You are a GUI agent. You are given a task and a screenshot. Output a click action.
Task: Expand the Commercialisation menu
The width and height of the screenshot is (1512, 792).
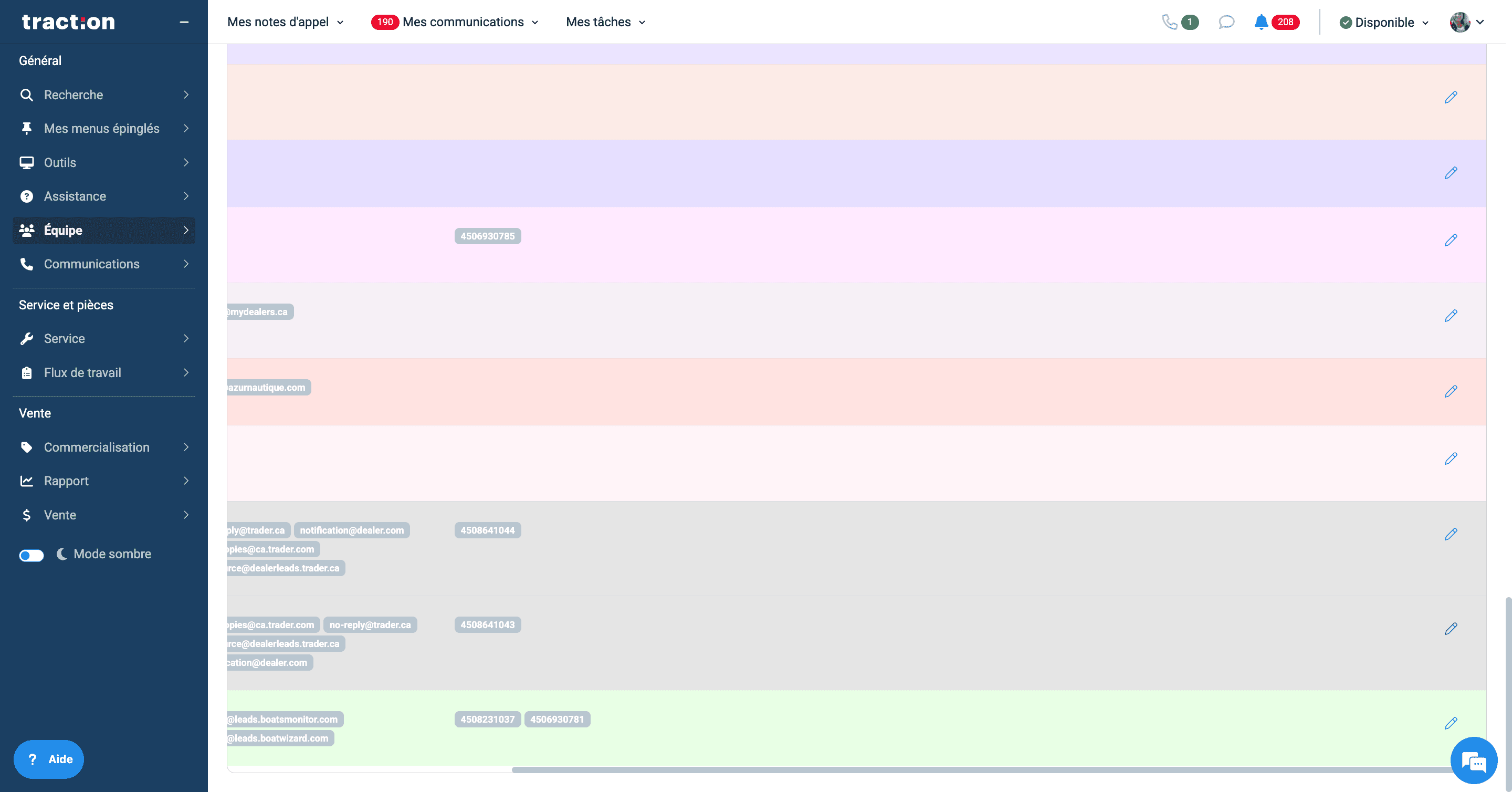(104, 447)
